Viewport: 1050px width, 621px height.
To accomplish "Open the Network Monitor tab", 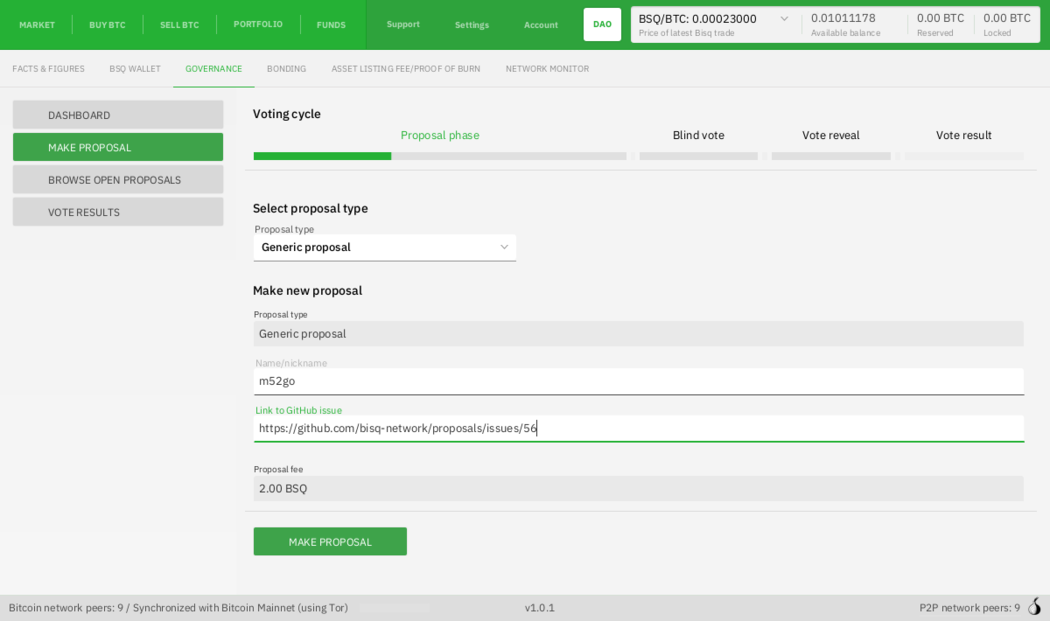I will (x=547, y=69).
